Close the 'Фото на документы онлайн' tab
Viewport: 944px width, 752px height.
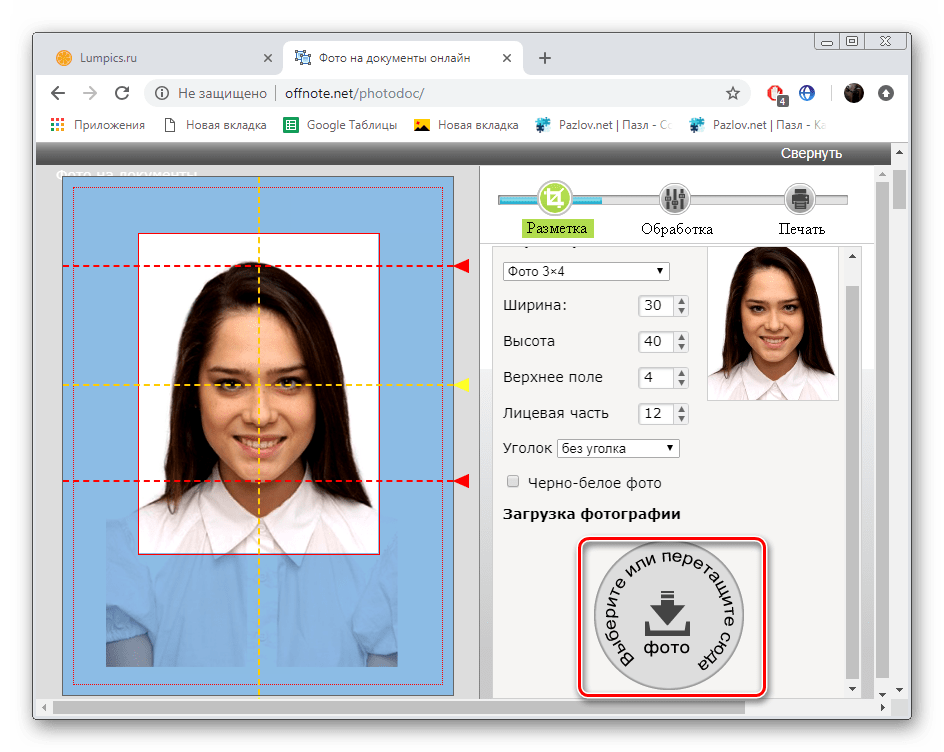[x=507, y=58]
